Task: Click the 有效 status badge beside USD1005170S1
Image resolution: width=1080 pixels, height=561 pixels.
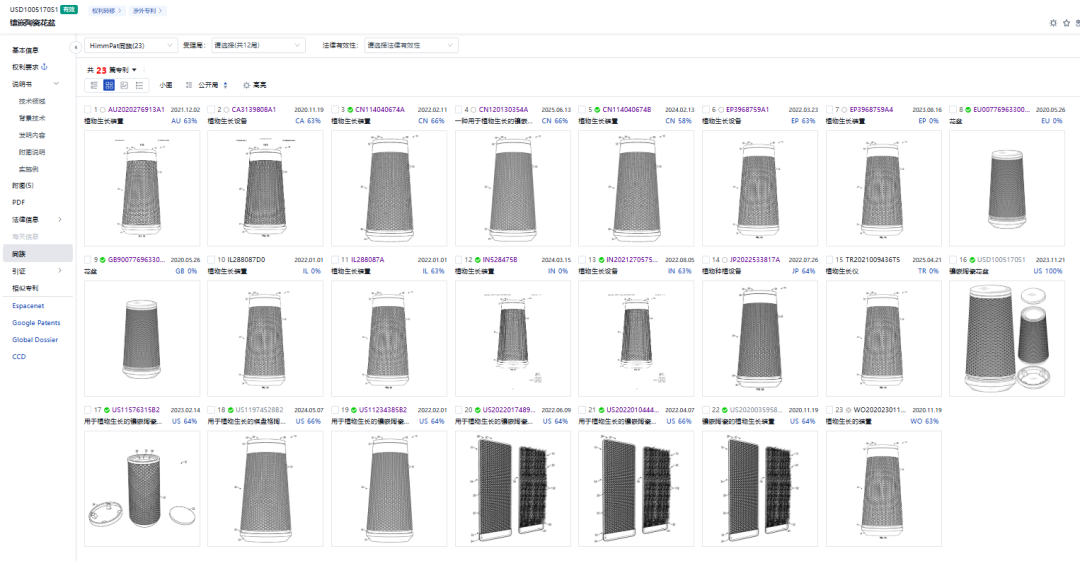Action: pyautogui.click(x=68, y=10)
